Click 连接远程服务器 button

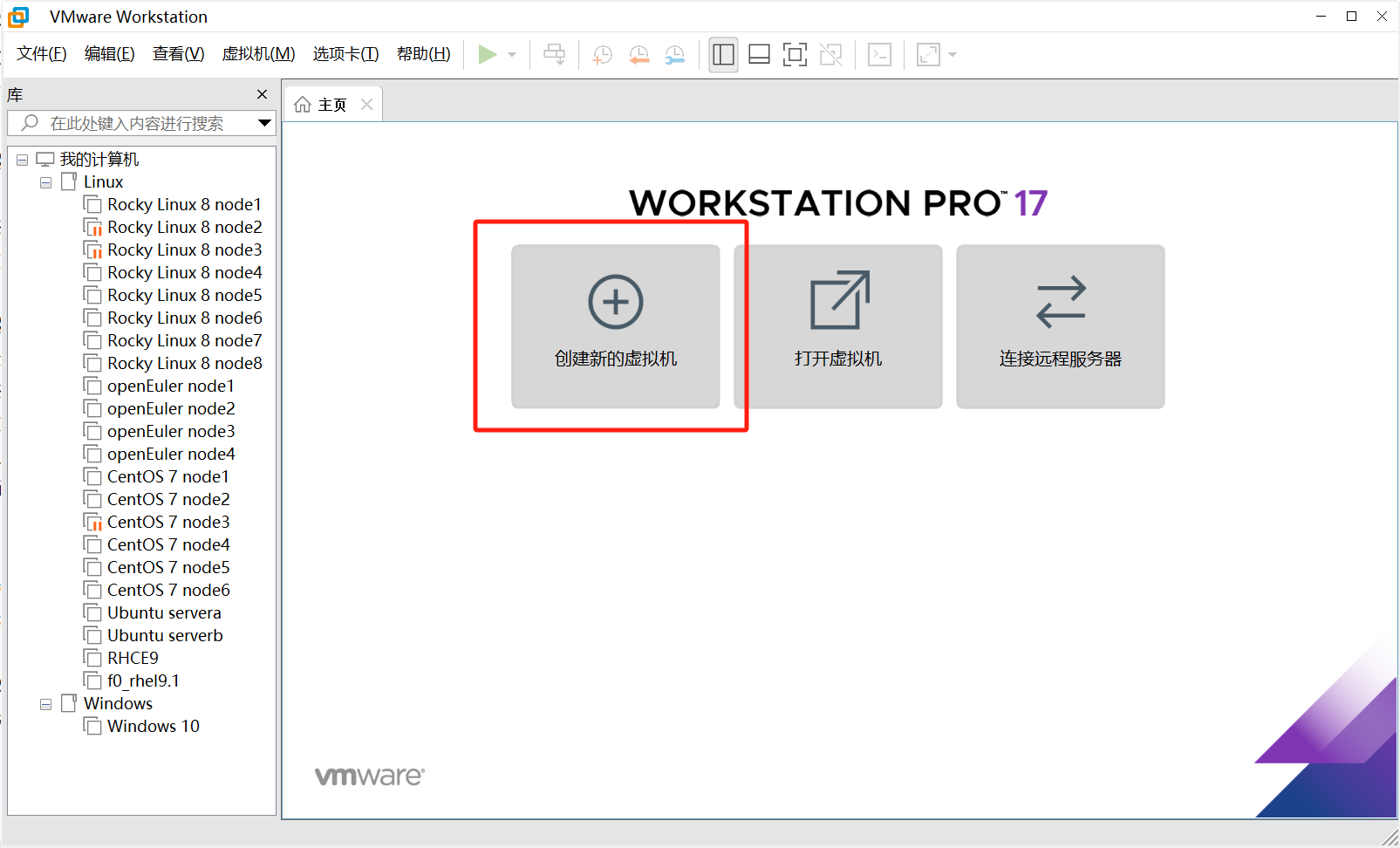(x=1061, y=326)
